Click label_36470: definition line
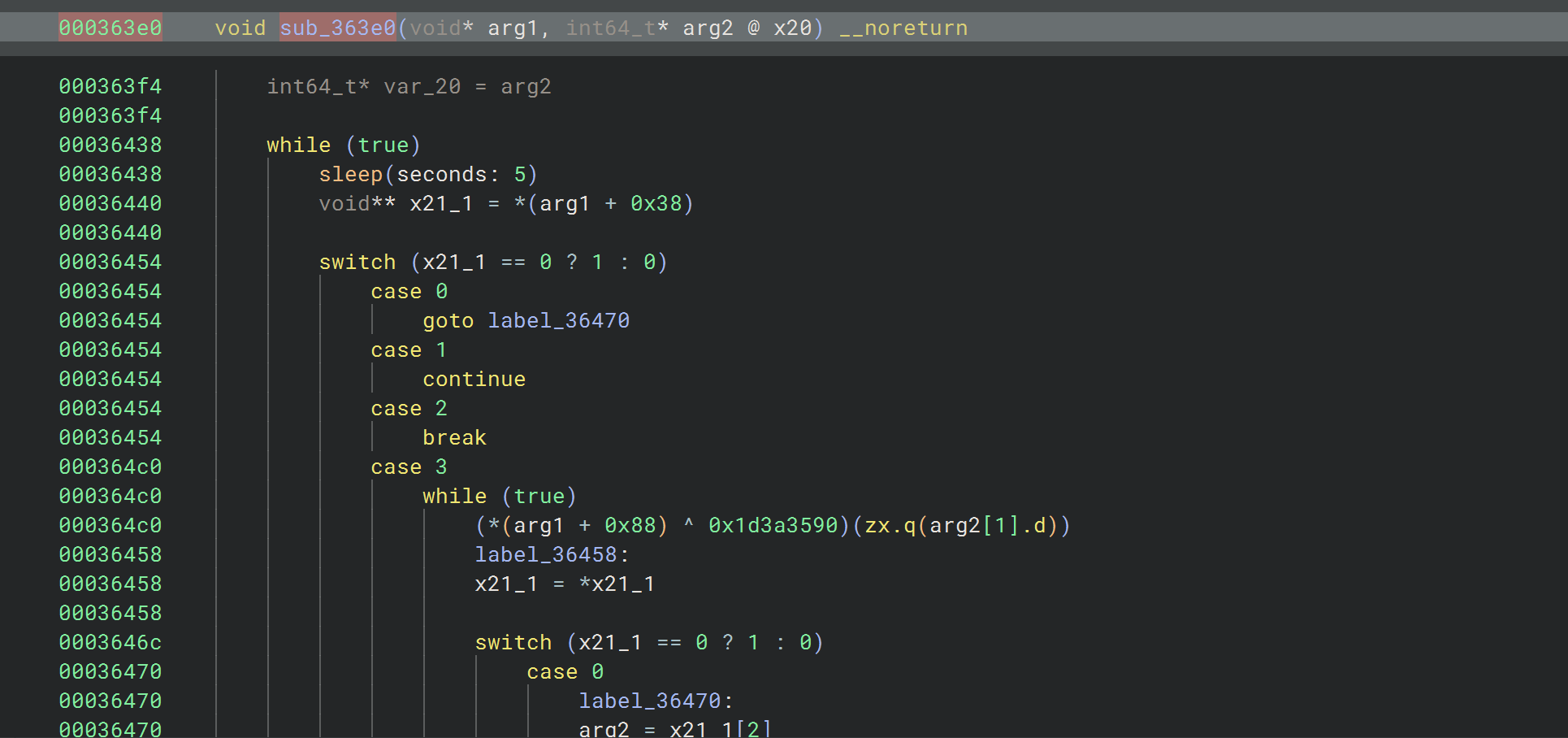Viewport: 1568px width, 738px height. 656,701
